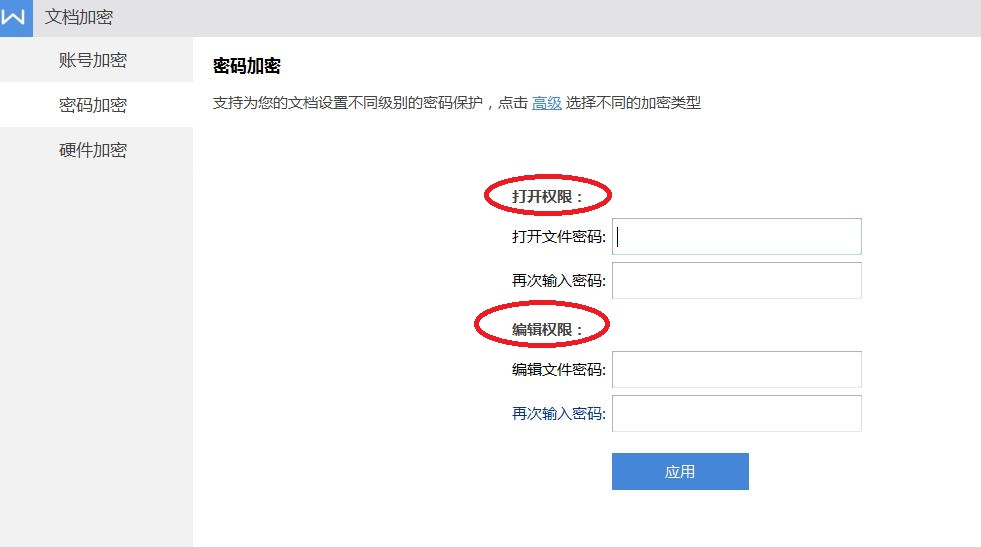This screenshot has height=547, width=981.
Task: Click the 再次输入密码 field under 打开权限
Action: click(x=736, y=281)
